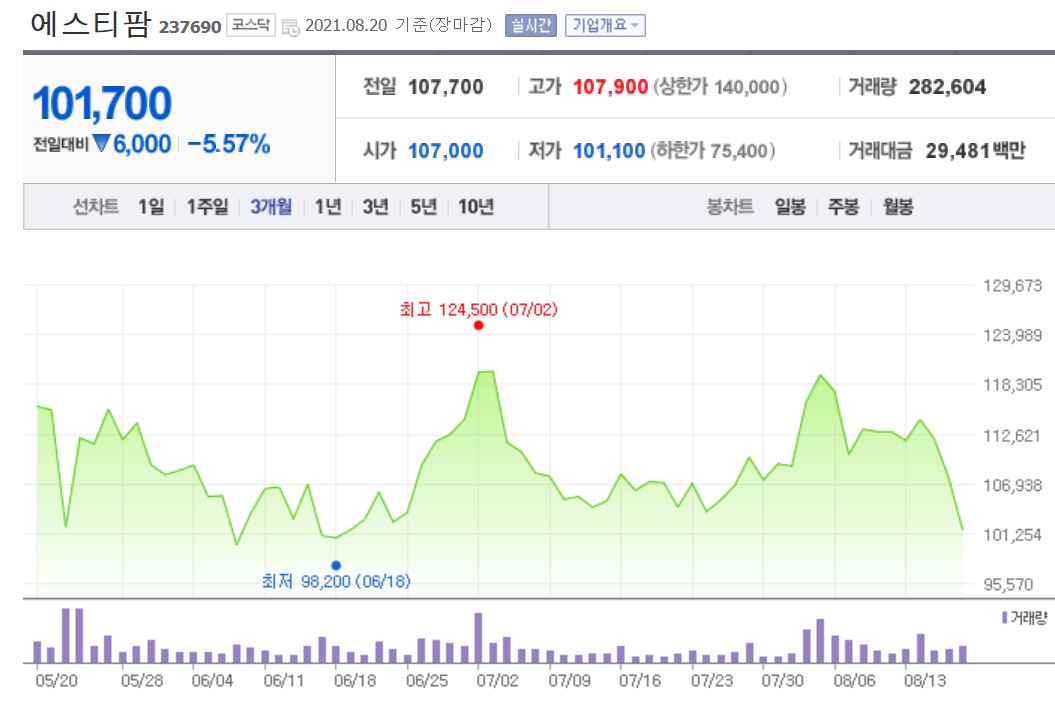Select the 1주일 line chart tab
The image size is (1055, 714).
point(207,207)
